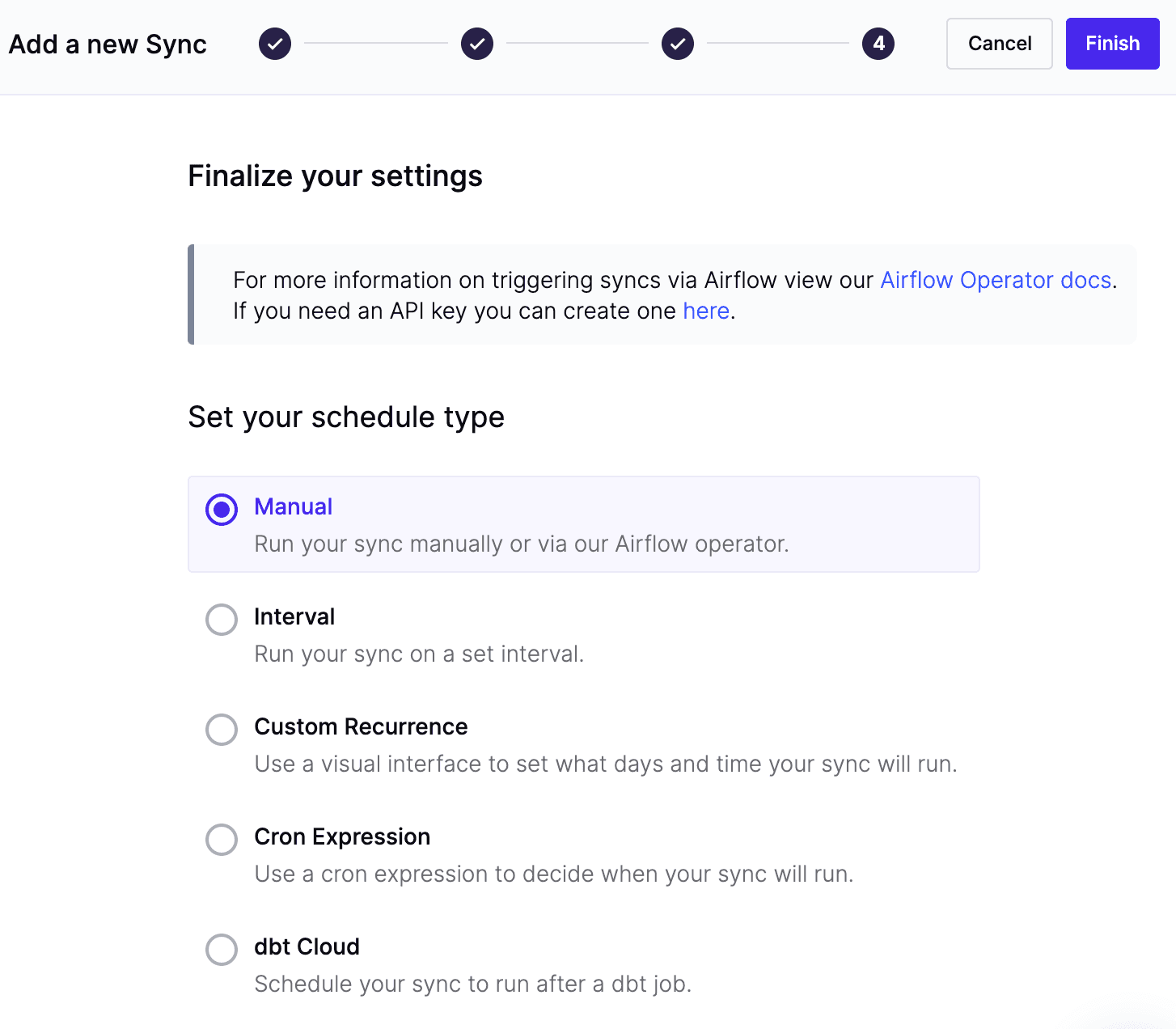Click the 'Add a new Sync' page title

(x=108, y=44)
